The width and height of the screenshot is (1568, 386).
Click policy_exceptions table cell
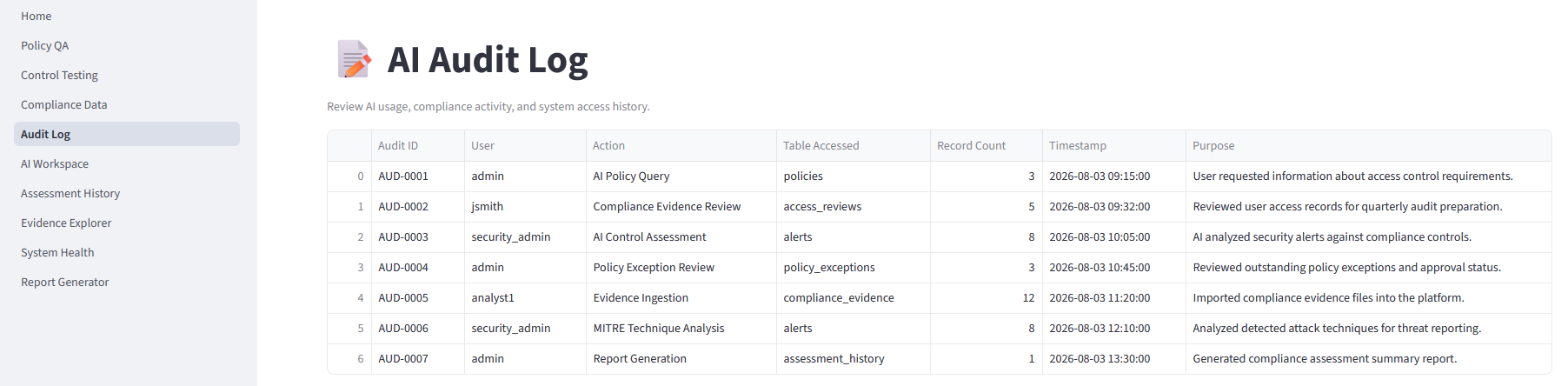(x=854, y=268)
